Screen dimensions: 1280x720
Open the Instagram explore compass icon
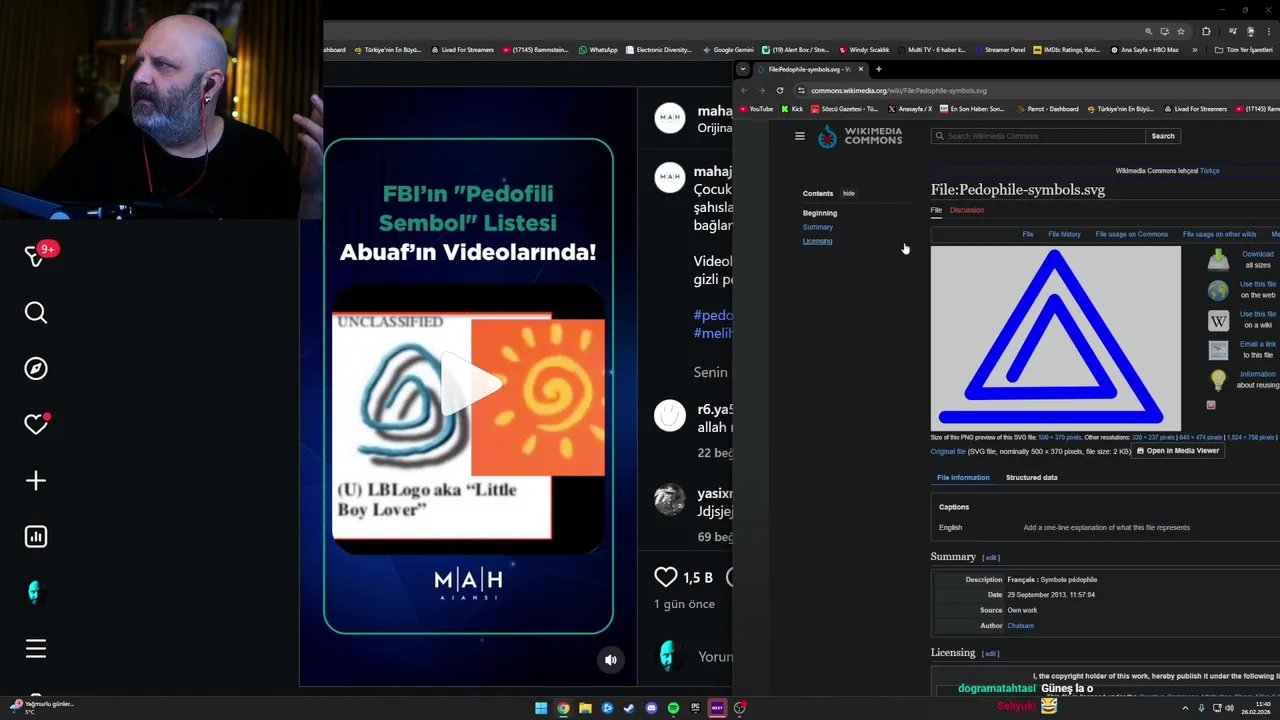pyautogui.click(x=36, y=369)
